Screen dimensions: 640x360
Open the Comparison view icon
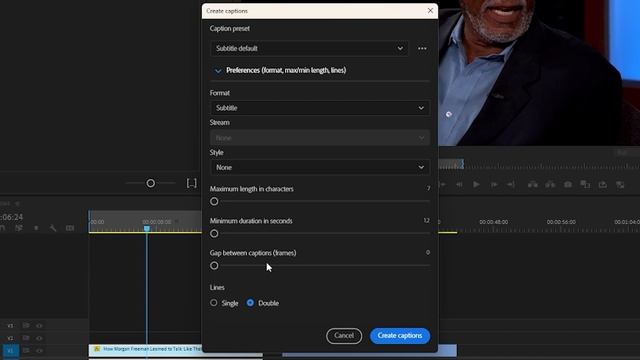585,184
